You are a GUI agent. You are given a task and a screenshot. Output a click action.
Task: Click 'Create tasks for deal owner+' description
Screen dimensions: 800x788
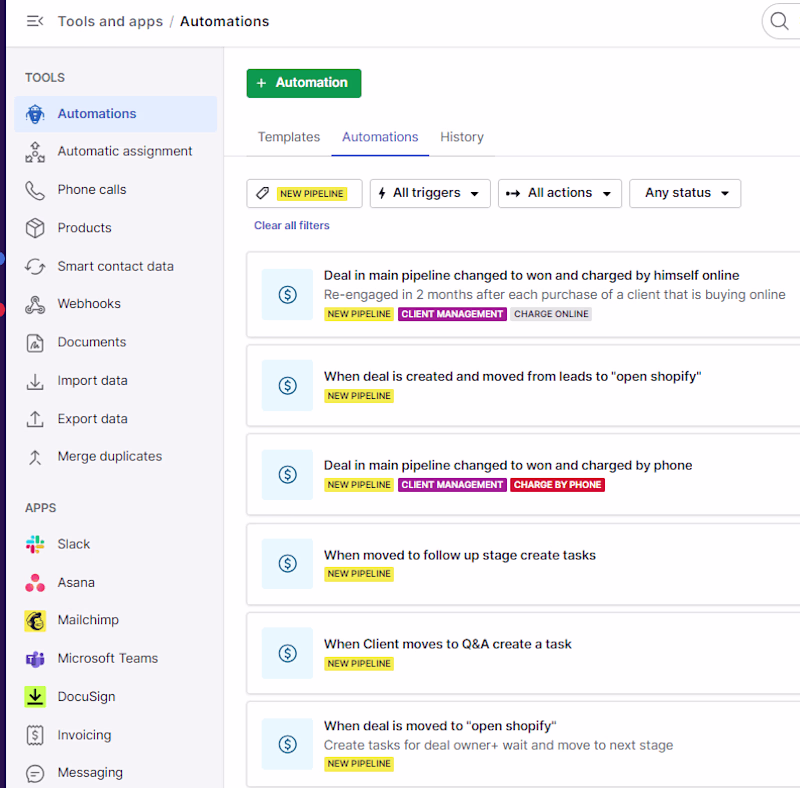click(x=498, y=745)
